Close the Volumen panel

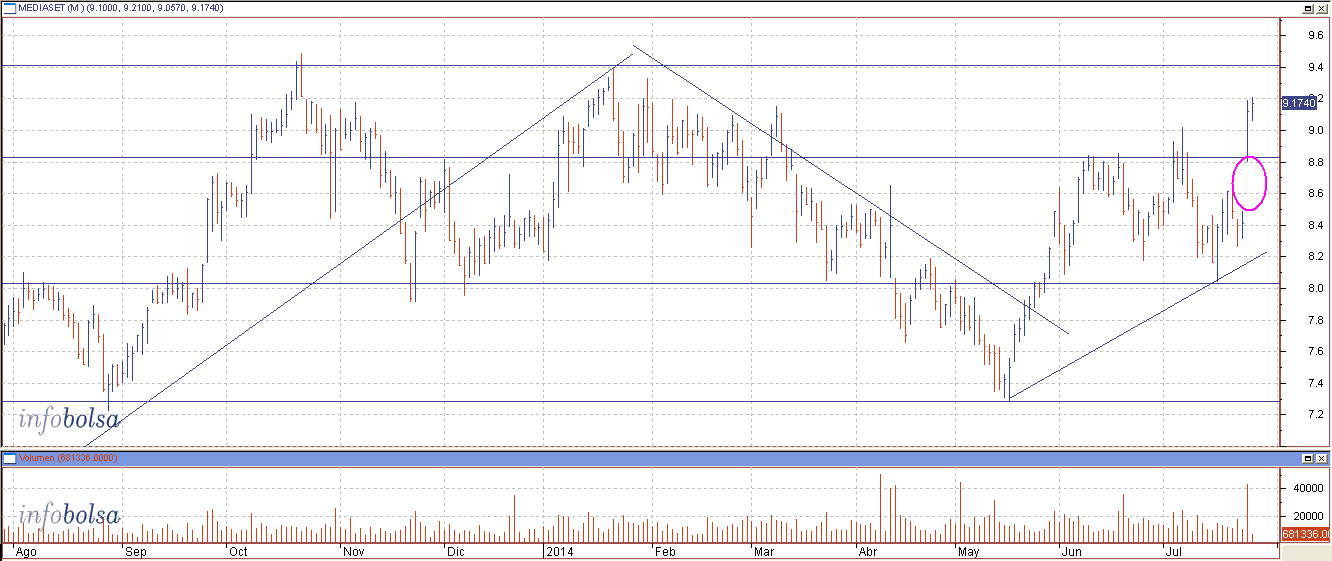[1322, 458]
